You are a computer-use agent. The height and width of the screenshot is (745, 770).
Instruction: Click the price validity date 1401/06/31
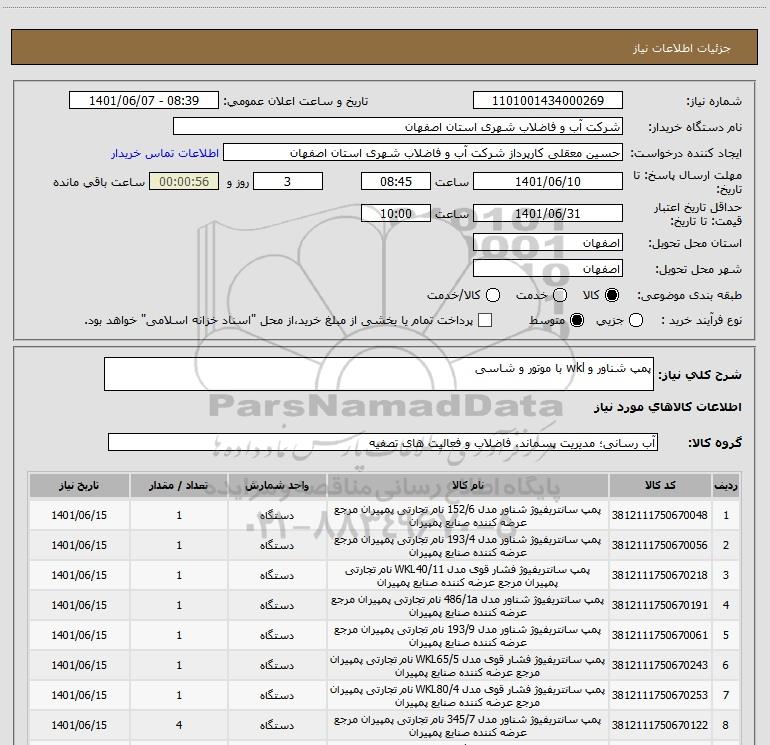coord(548,214)
